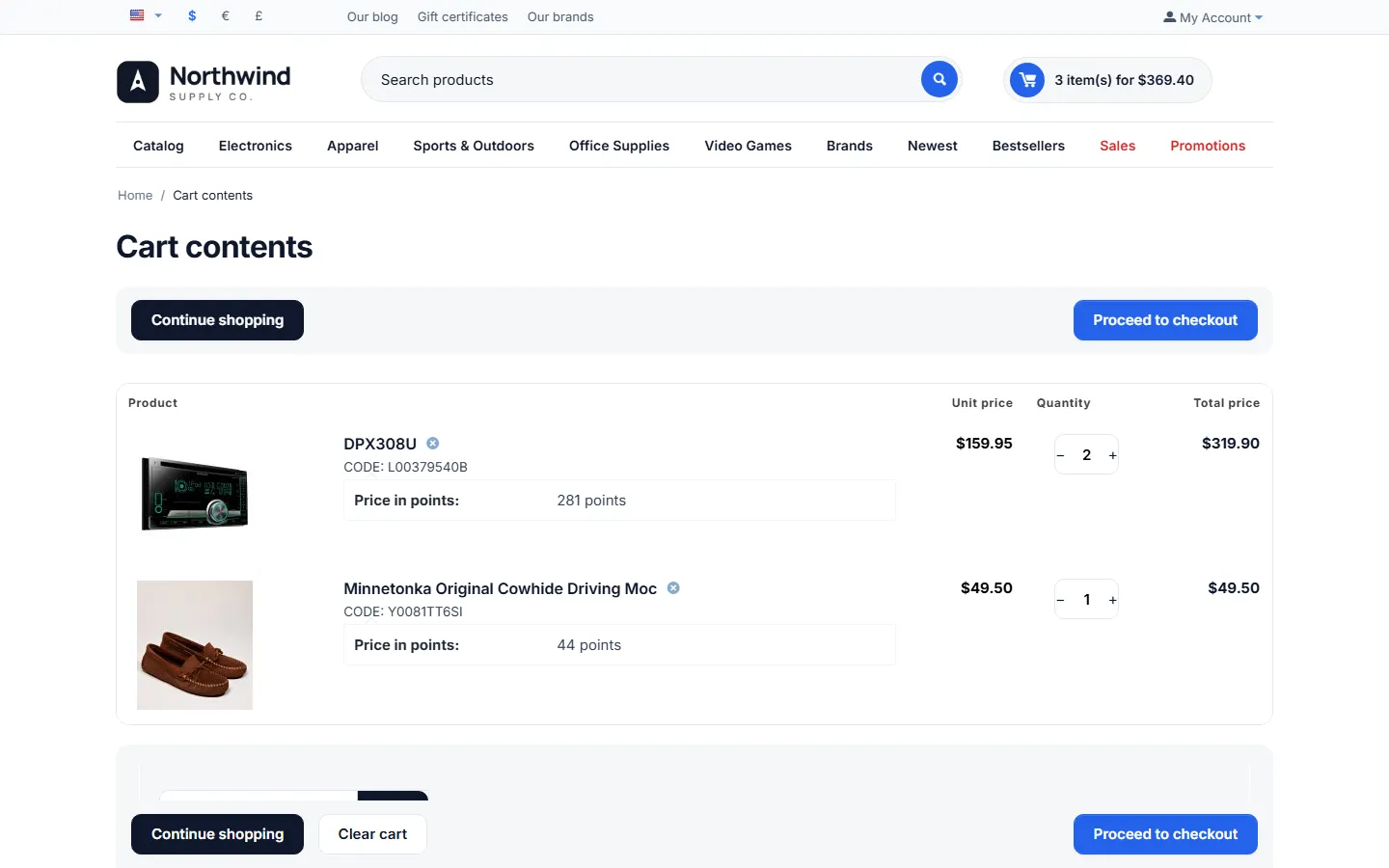Open the Catalog menu
Viewport: 1389px width, 868px height.
[158, 146]
